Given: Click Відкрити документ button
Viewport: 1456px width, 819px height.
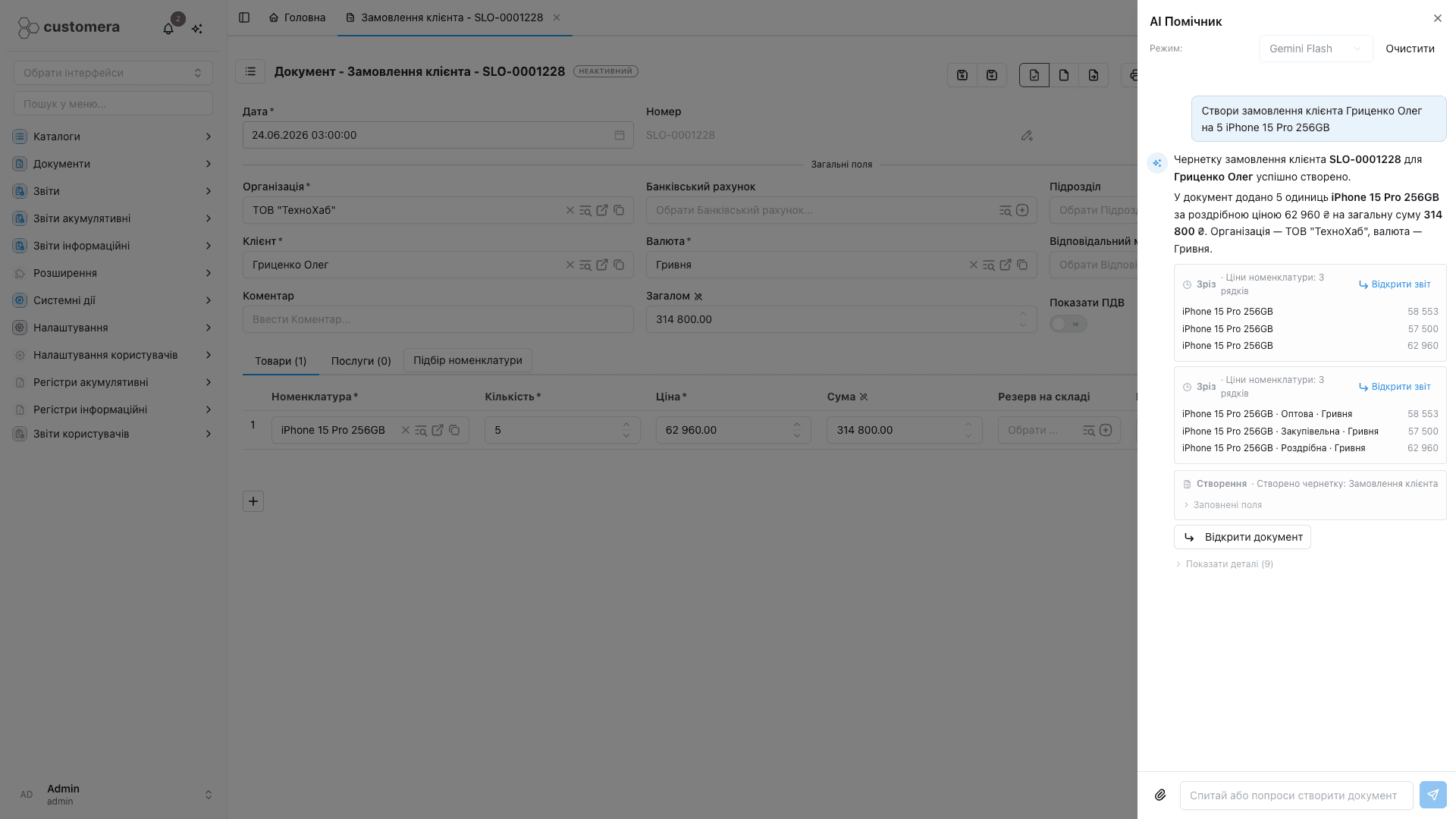Looking at the screenshot, I should [x=1242, y=537].
